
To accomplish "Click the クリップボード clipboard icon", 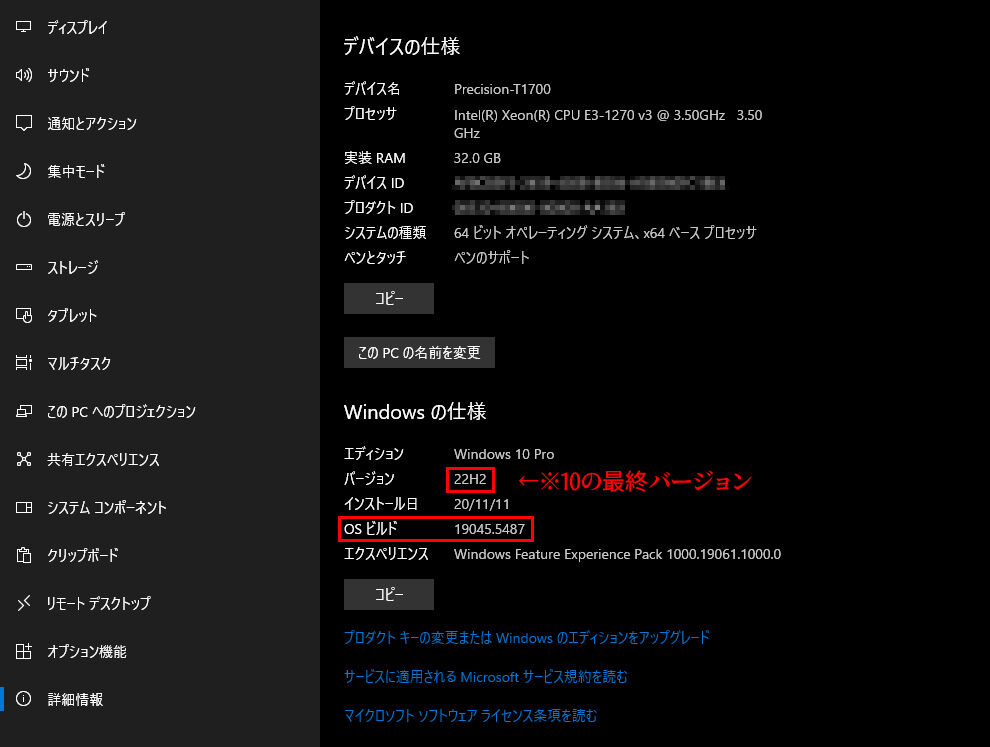I will click(25, 556).
